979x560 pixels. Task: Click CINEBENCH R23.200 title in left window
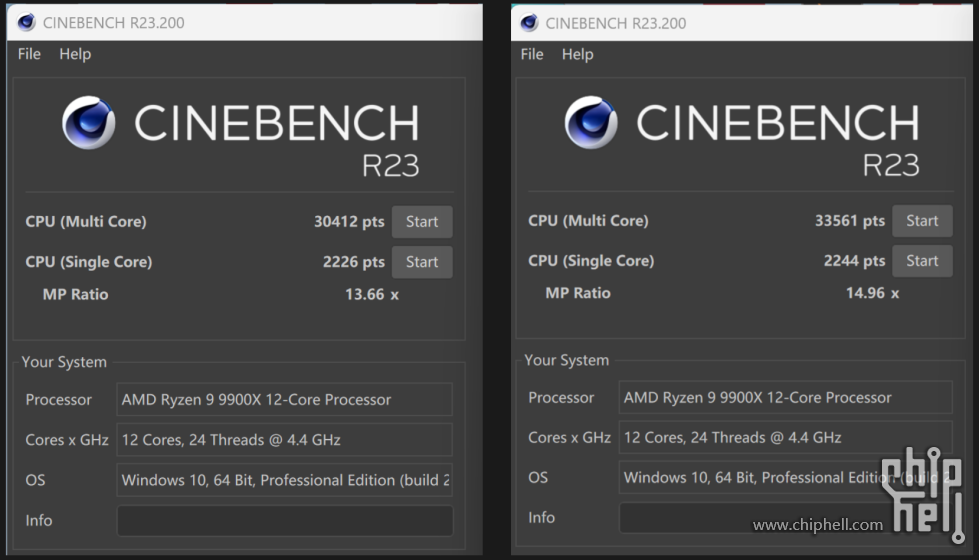114,23
